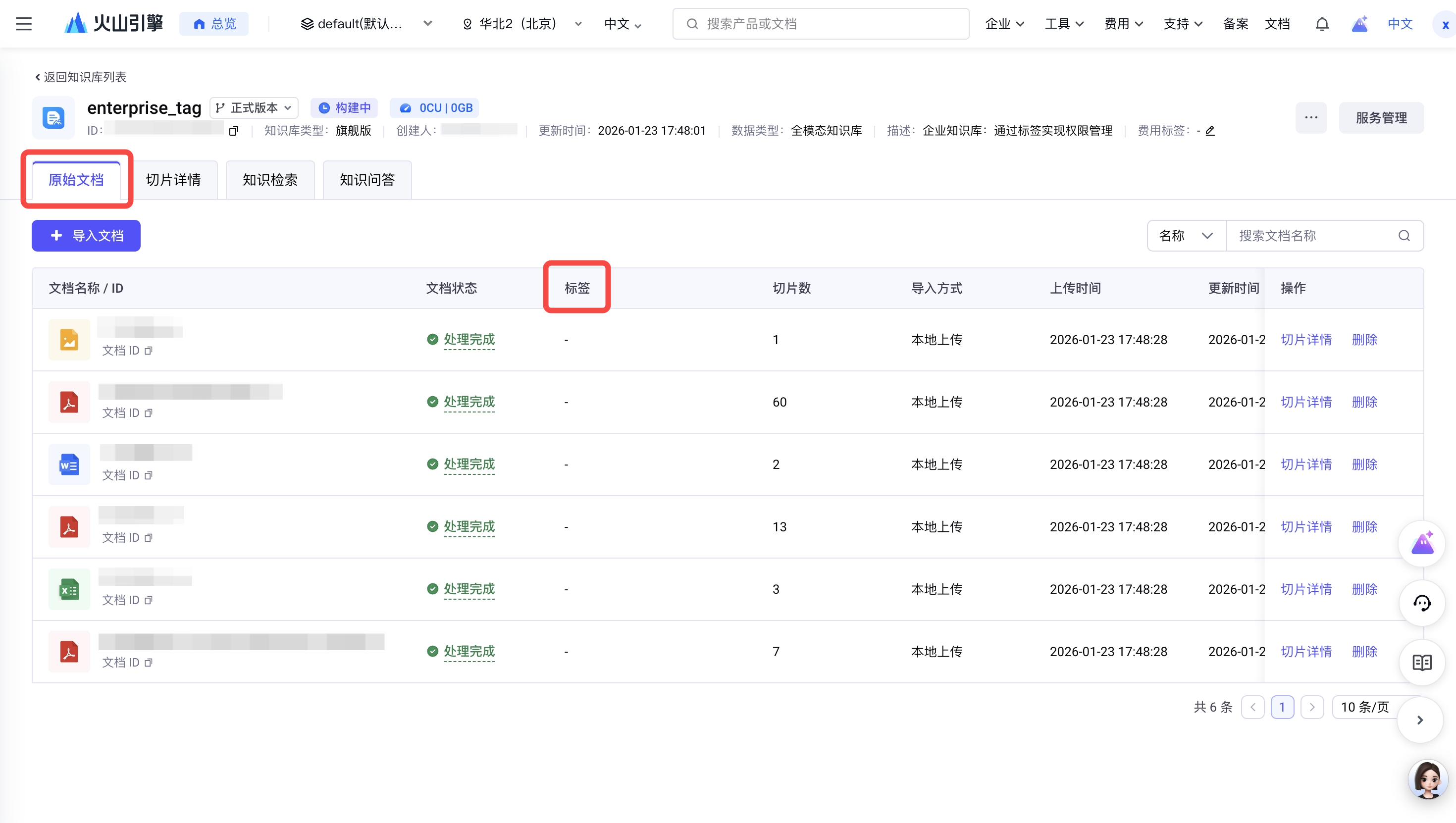
Task: Open the AI assistant floating button
Action: (x=1421, y=544)
